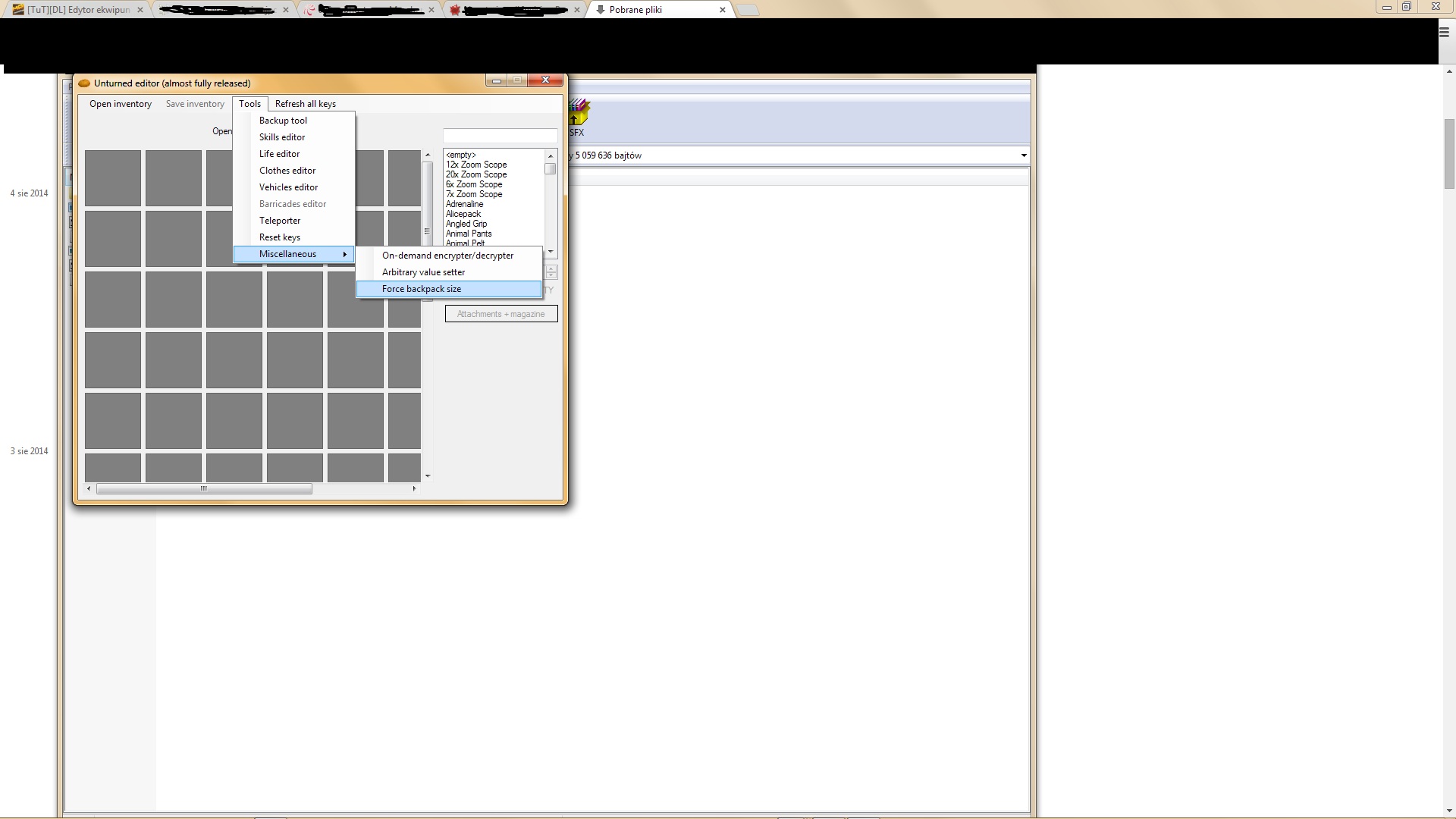Click the '4 sie 2014' date label
The height and width of the screenshot is (819, 1456).
pyautogui.click(x=29, y=193)
